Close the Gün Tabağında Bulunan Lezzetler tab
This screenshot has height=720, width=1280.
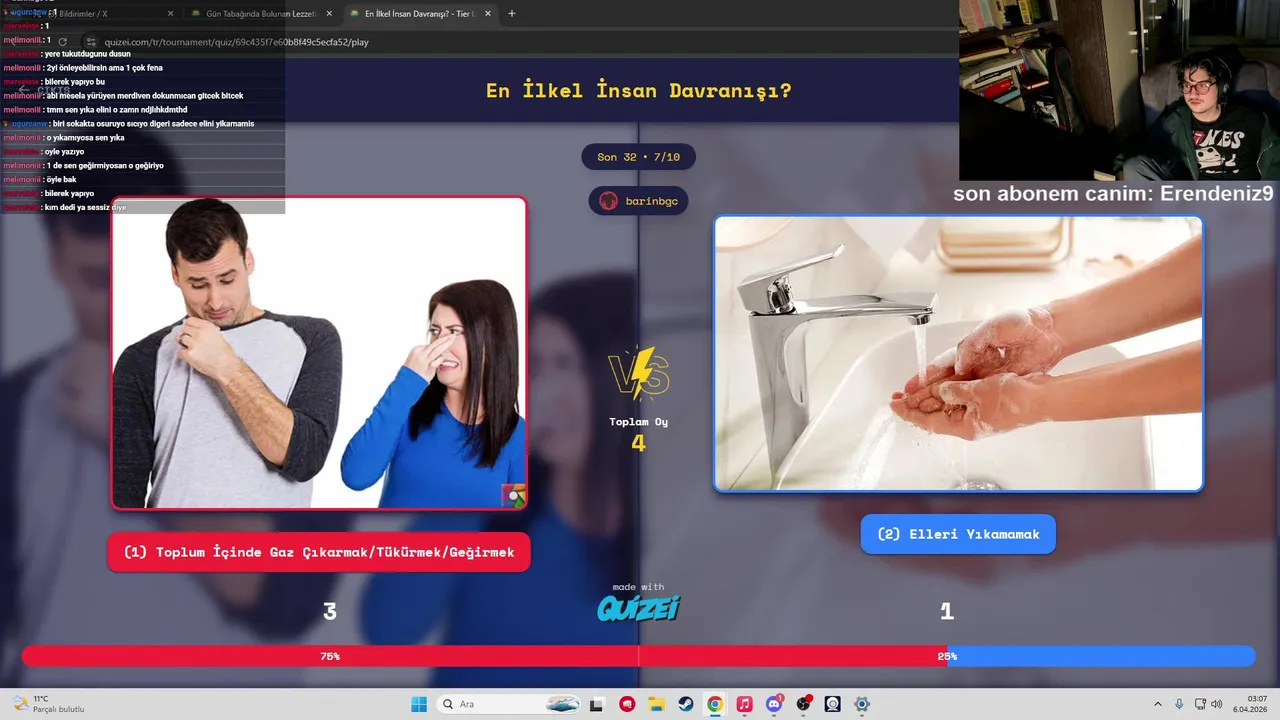(329, 14)
